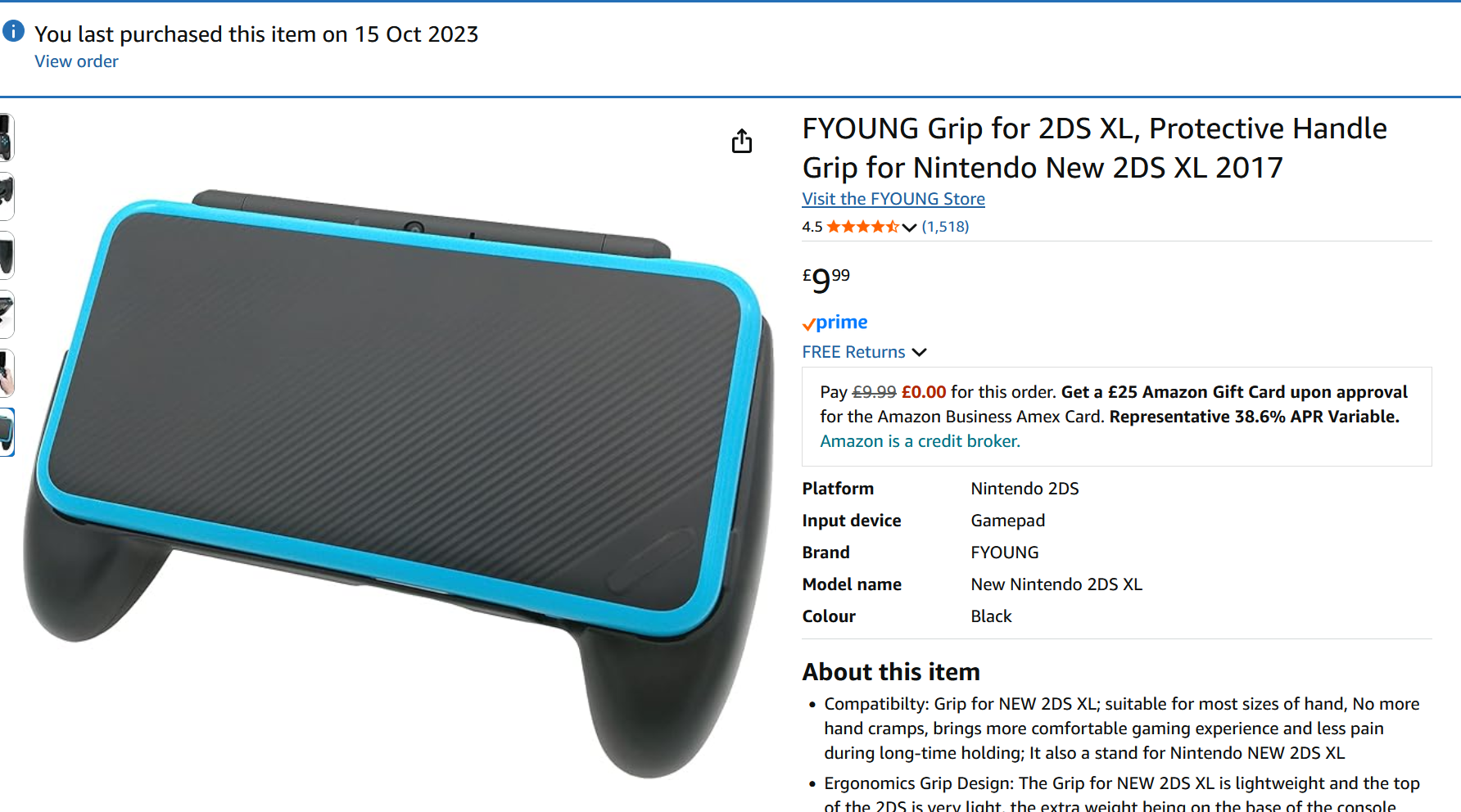The image size is (1461, 812).
Task: Select the second product thumbnail
Action: [6, 196]
